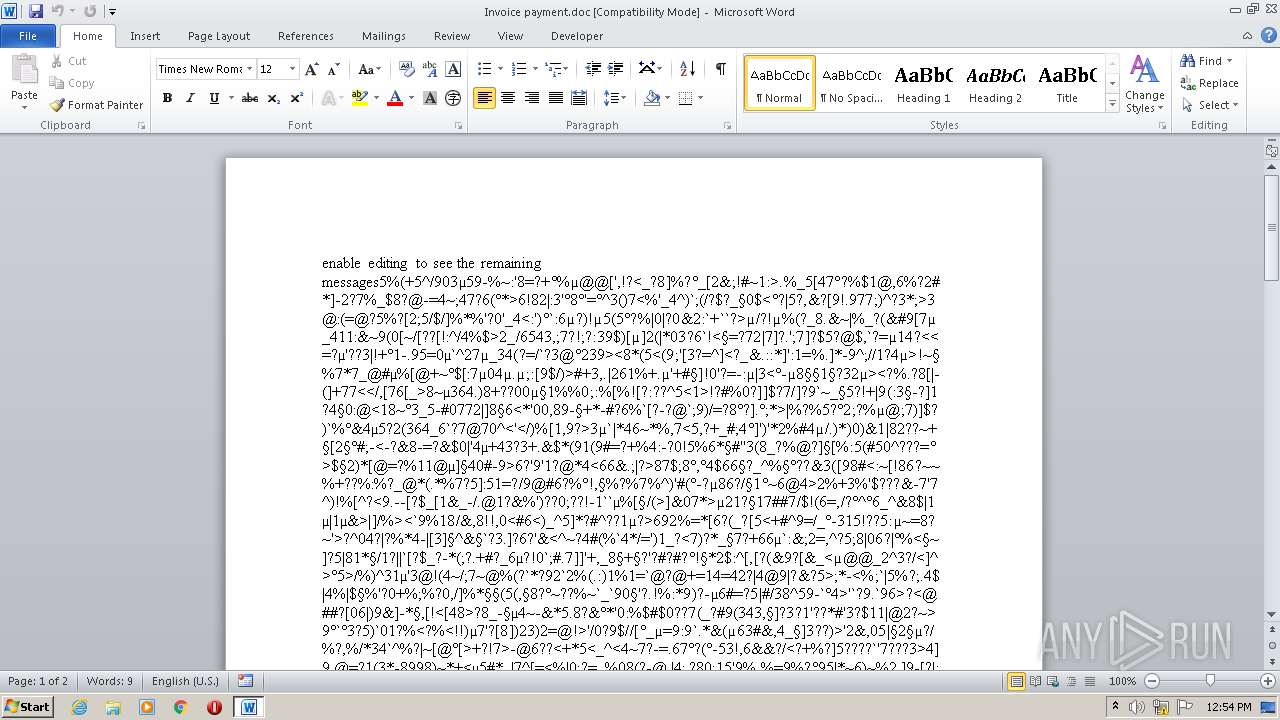Apply the No Spacing style
The image size is (1280, 720).
851,83
